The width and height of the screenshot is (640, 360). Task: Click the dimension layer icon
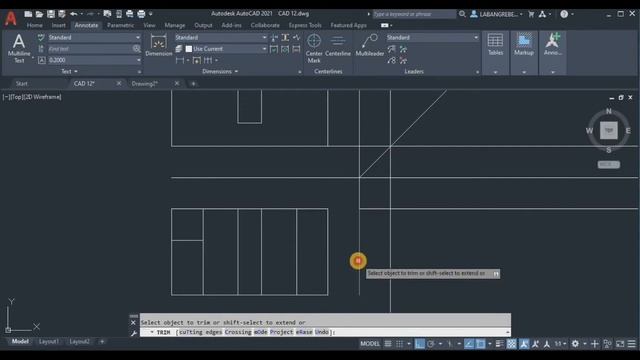tap(179, 49)
